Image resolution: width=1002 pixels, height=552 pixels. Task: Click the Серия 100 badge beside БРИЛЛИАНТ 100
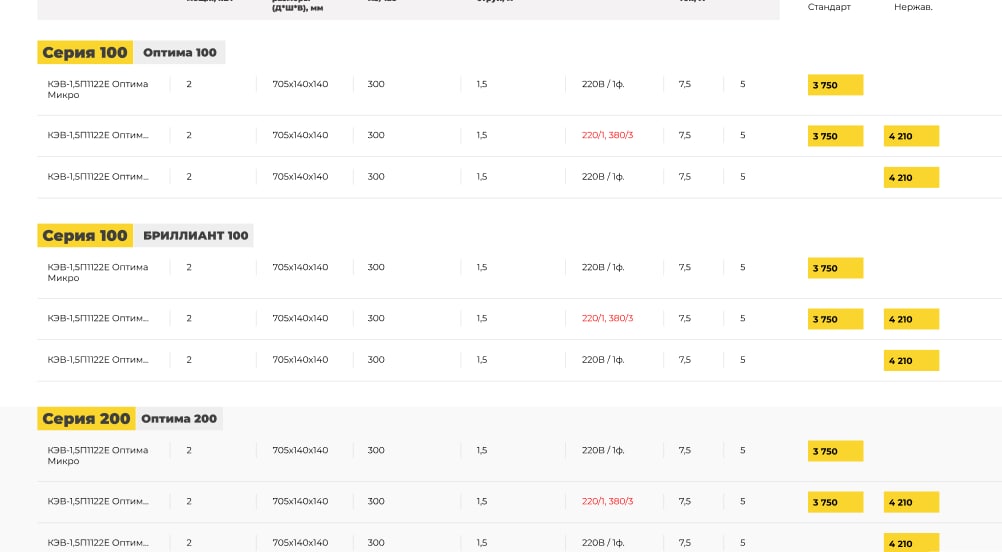[x=85, y=236]
